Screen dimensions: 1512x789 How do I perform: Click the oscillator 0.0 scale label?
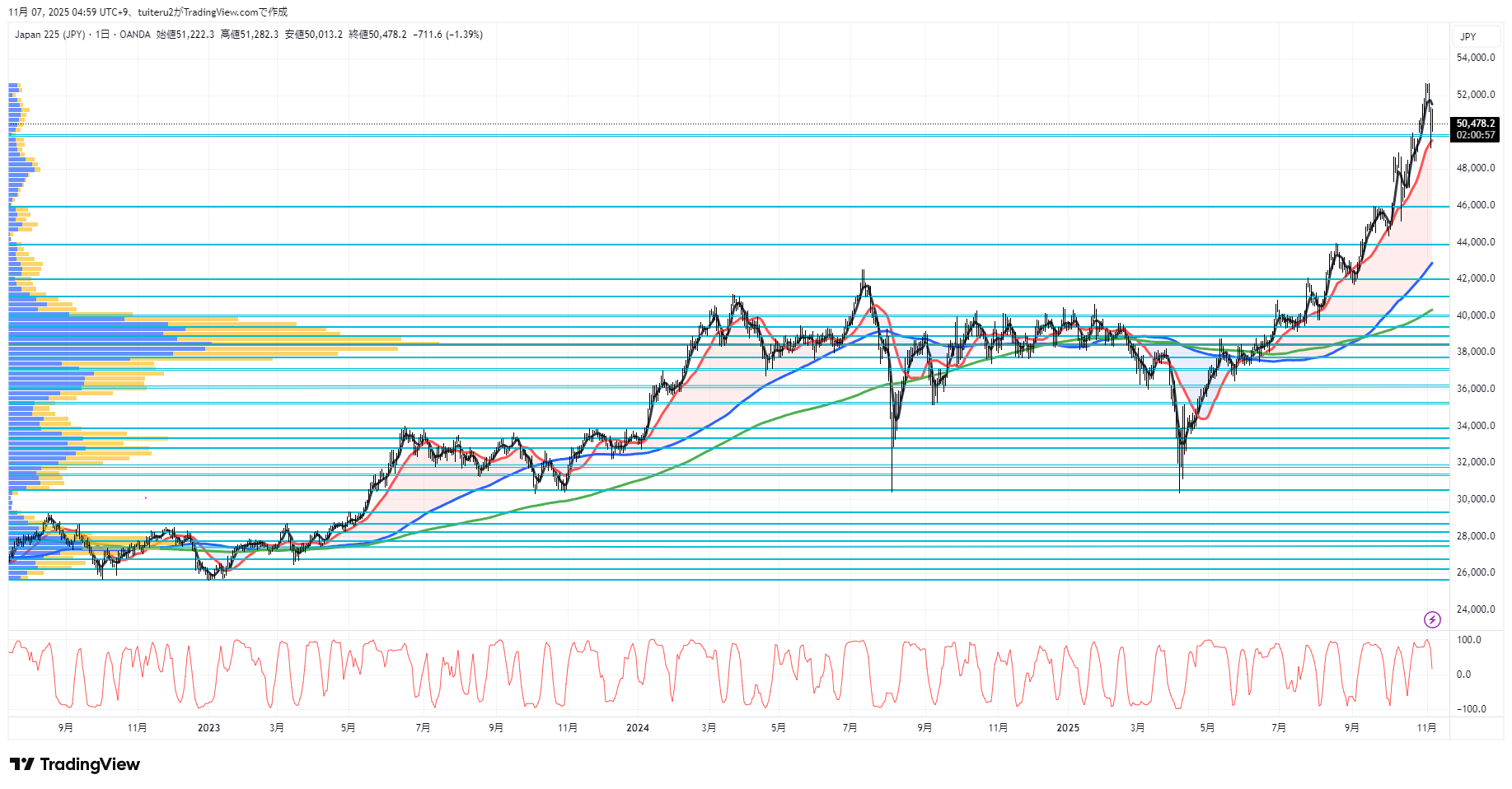coord(1463,675)
